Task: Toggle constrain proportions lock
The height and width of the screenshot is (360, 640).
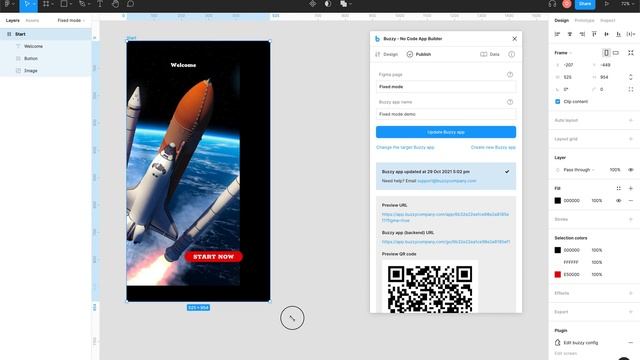Action: 631,77
